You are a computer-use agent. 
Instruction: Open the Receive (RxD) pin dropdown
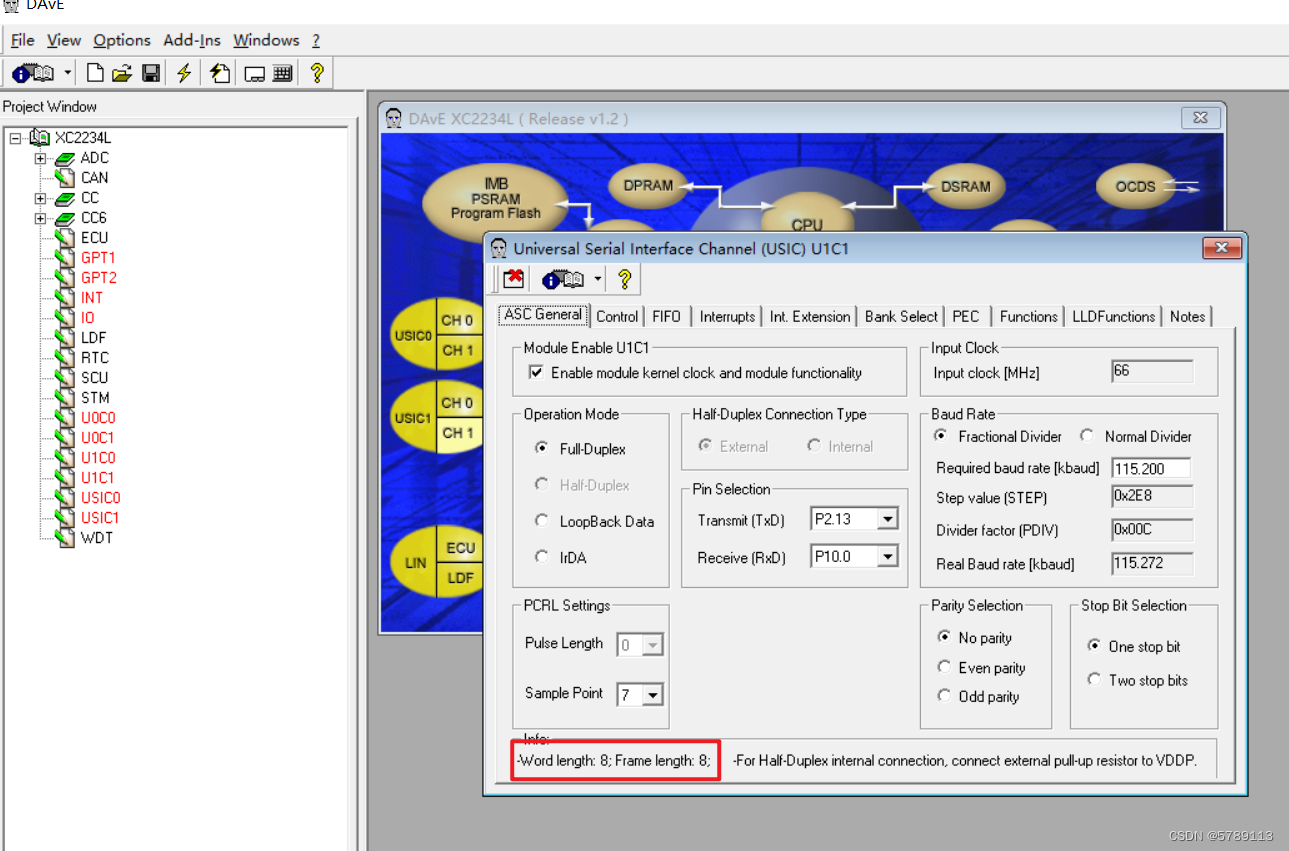[887, 556]
